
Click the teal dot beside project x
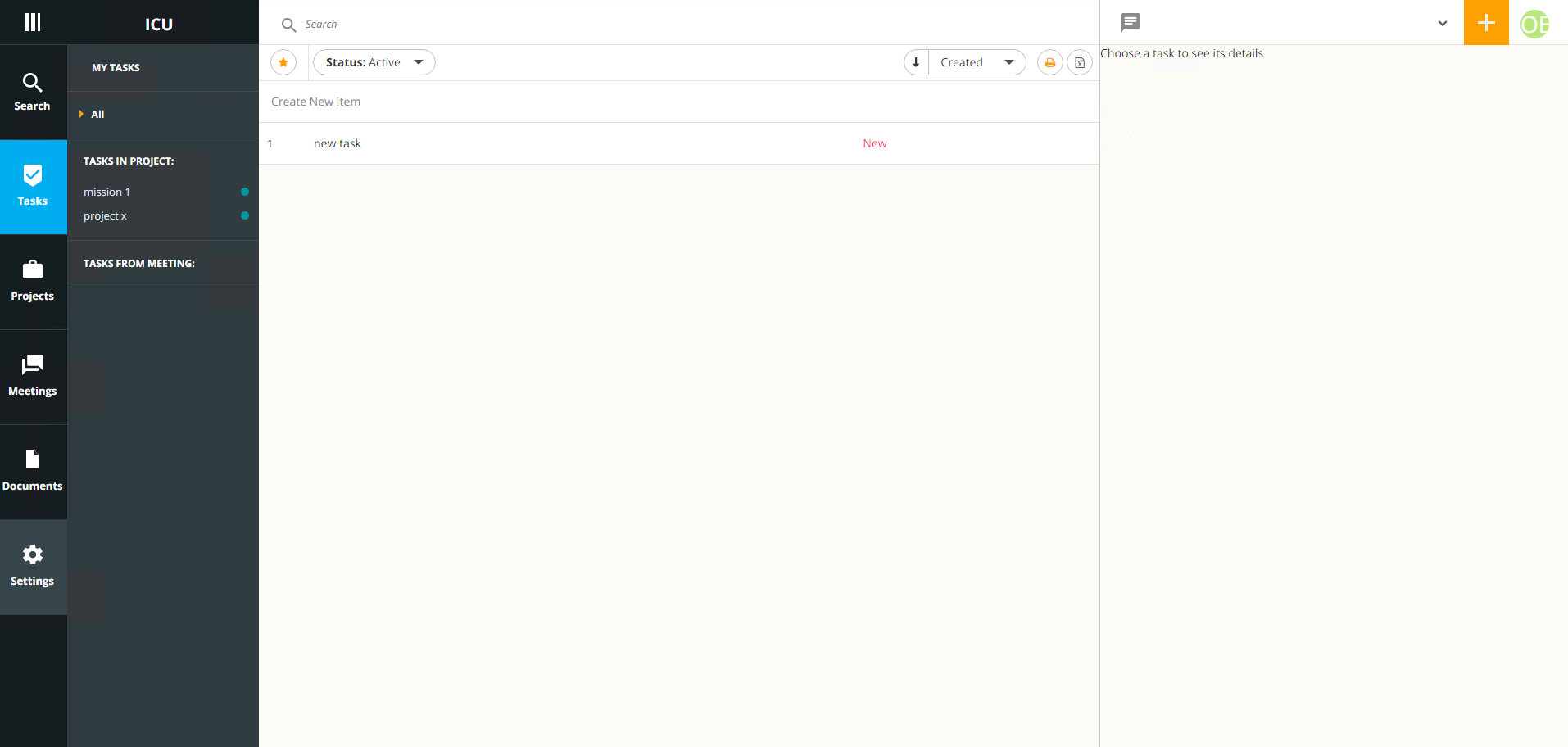(244, 215)
